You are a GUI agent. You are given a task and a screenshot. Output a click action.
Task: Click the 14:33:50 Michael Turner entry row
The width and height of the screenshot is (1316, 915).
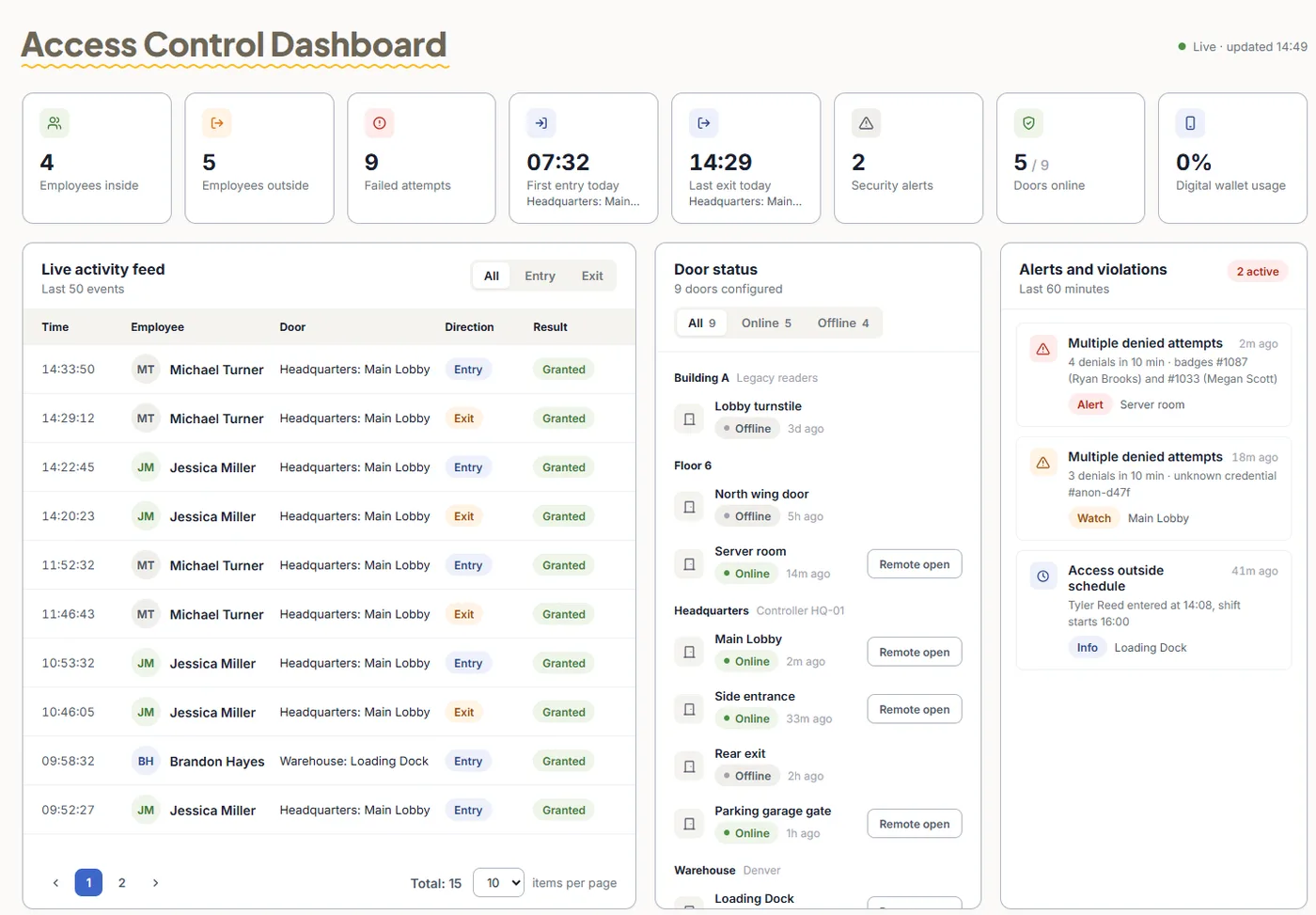(x=329, y=370)
